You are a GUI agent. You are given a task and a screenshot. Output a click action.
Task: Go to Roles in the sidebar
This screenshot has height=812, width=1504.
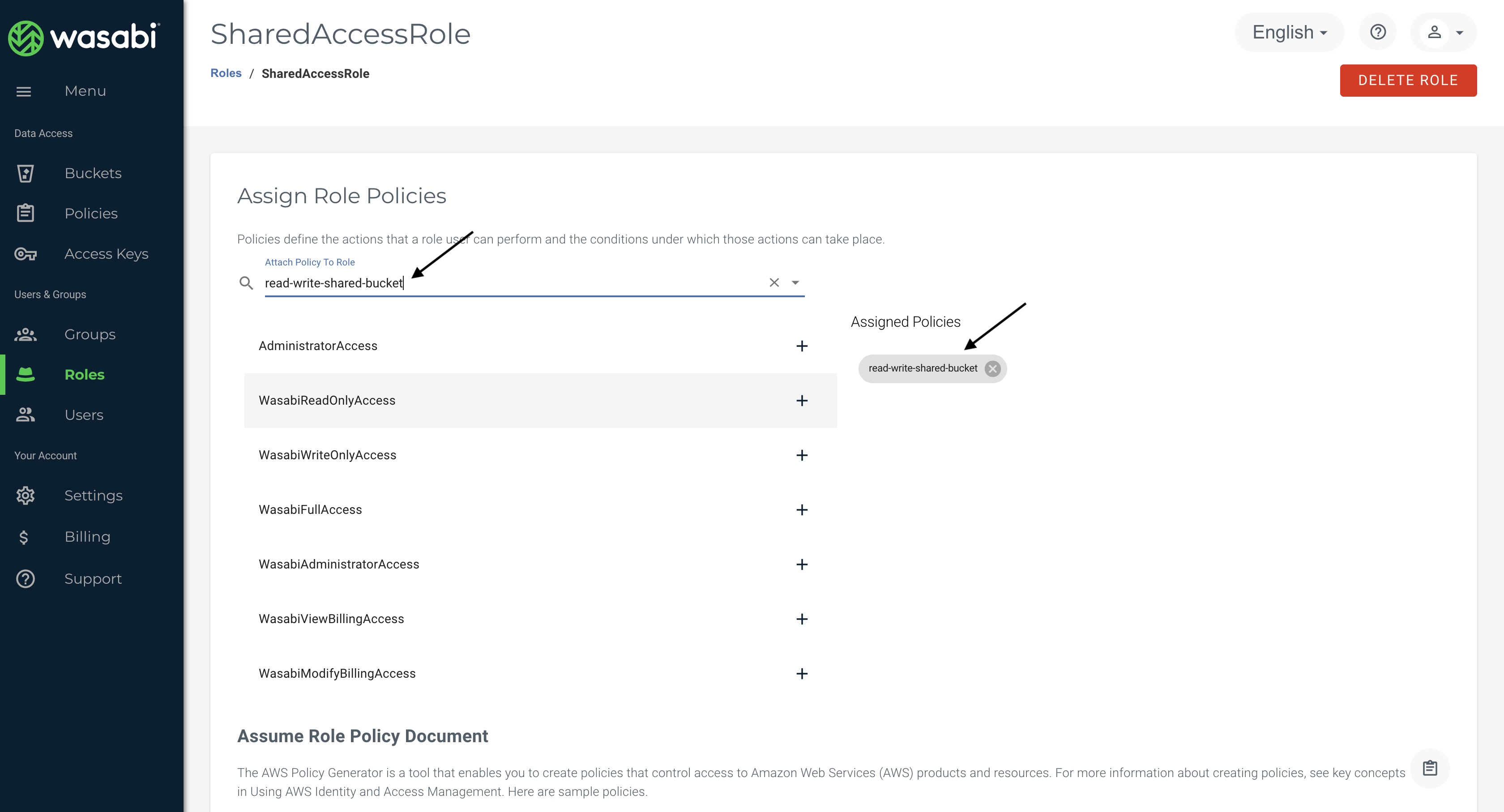(85, 375)
